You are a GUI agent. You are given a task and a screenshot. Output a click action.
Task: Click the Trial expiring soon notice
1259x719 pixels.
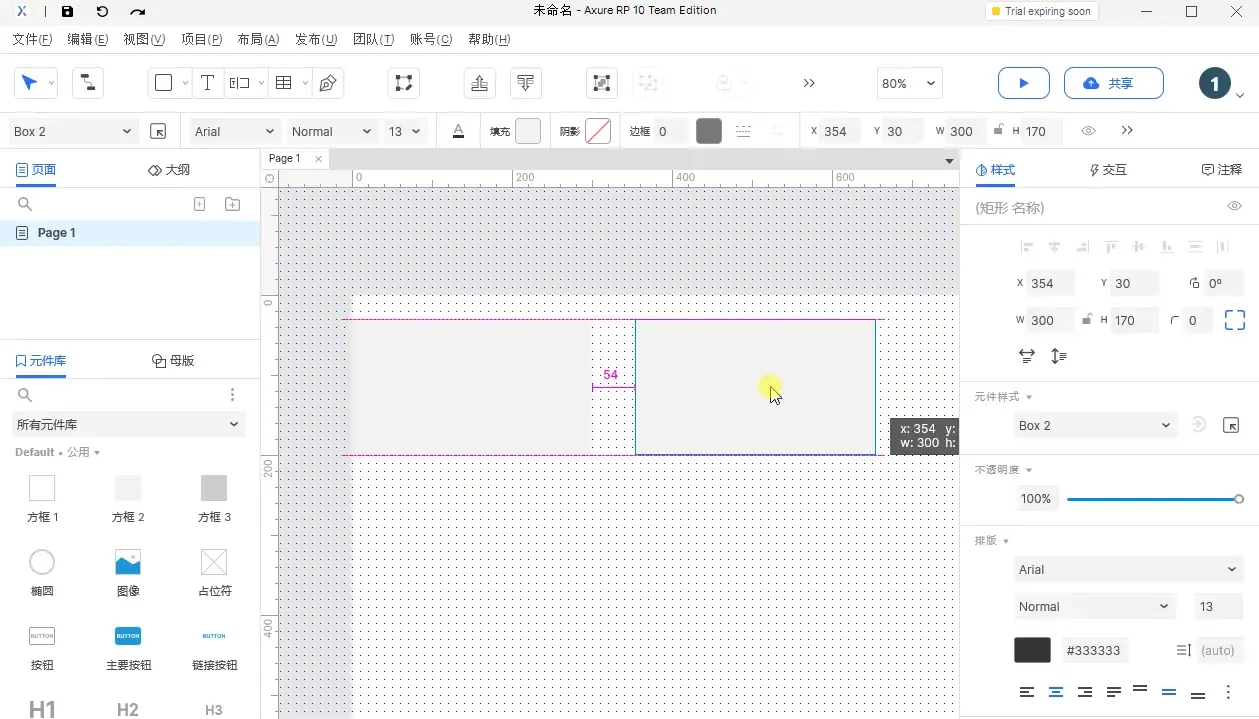coord(1040,12)
